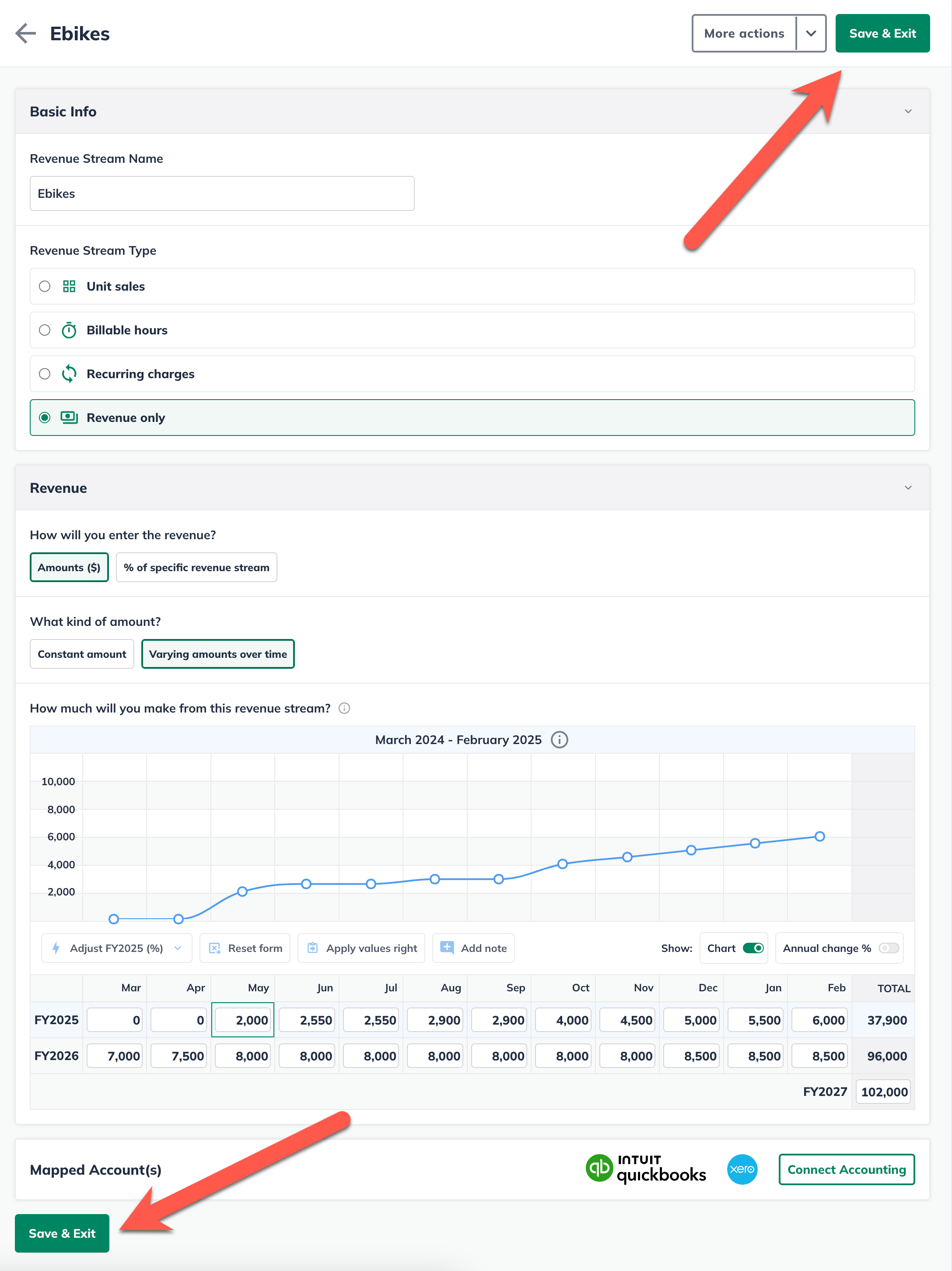
Task: Click the More actions button
Action: pyautogui.click(x=744, y=33)
